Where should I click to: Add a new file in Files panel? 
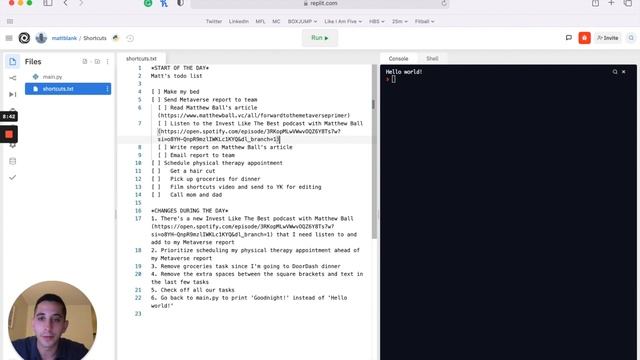coord(85,62)
